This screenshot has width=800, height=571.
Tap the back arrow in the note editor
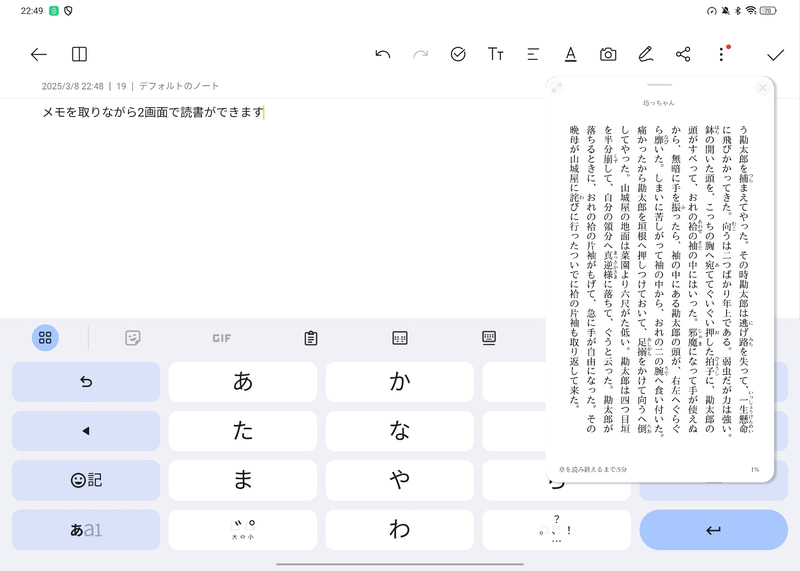click(39, 54)
